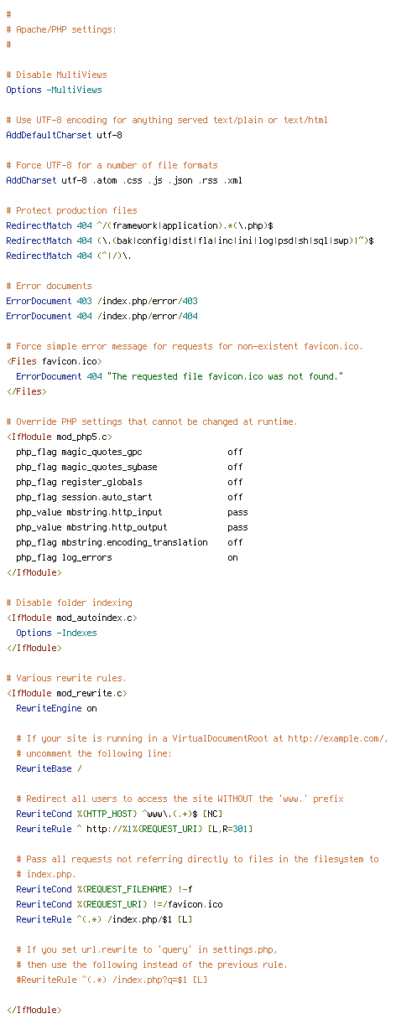The image size is (396, 1024).
Task: Click the '<Files favicon.ico>' opening tag
Action: coord(54,361)
